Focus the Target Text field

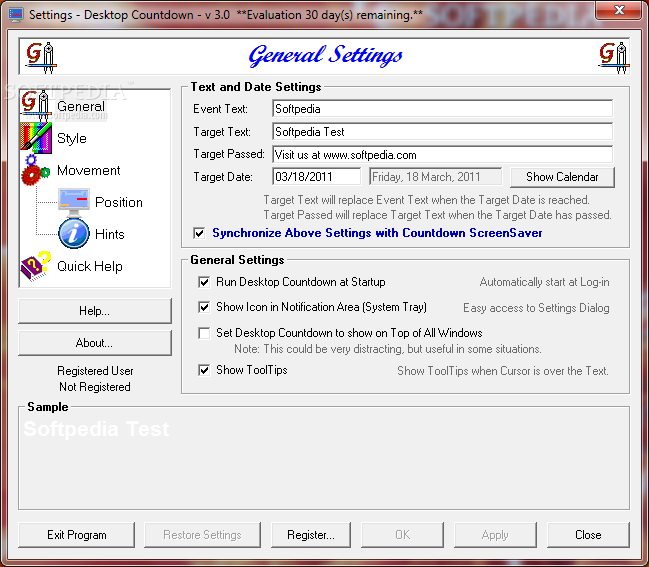(442, 132)
